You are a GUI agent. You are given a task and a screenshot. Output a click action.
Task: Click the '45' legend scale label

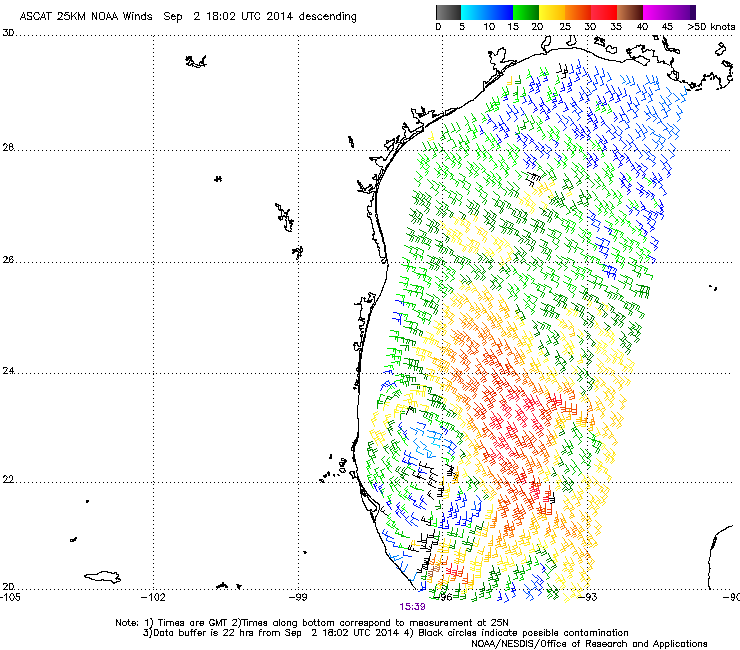click(x=667, y=27)
